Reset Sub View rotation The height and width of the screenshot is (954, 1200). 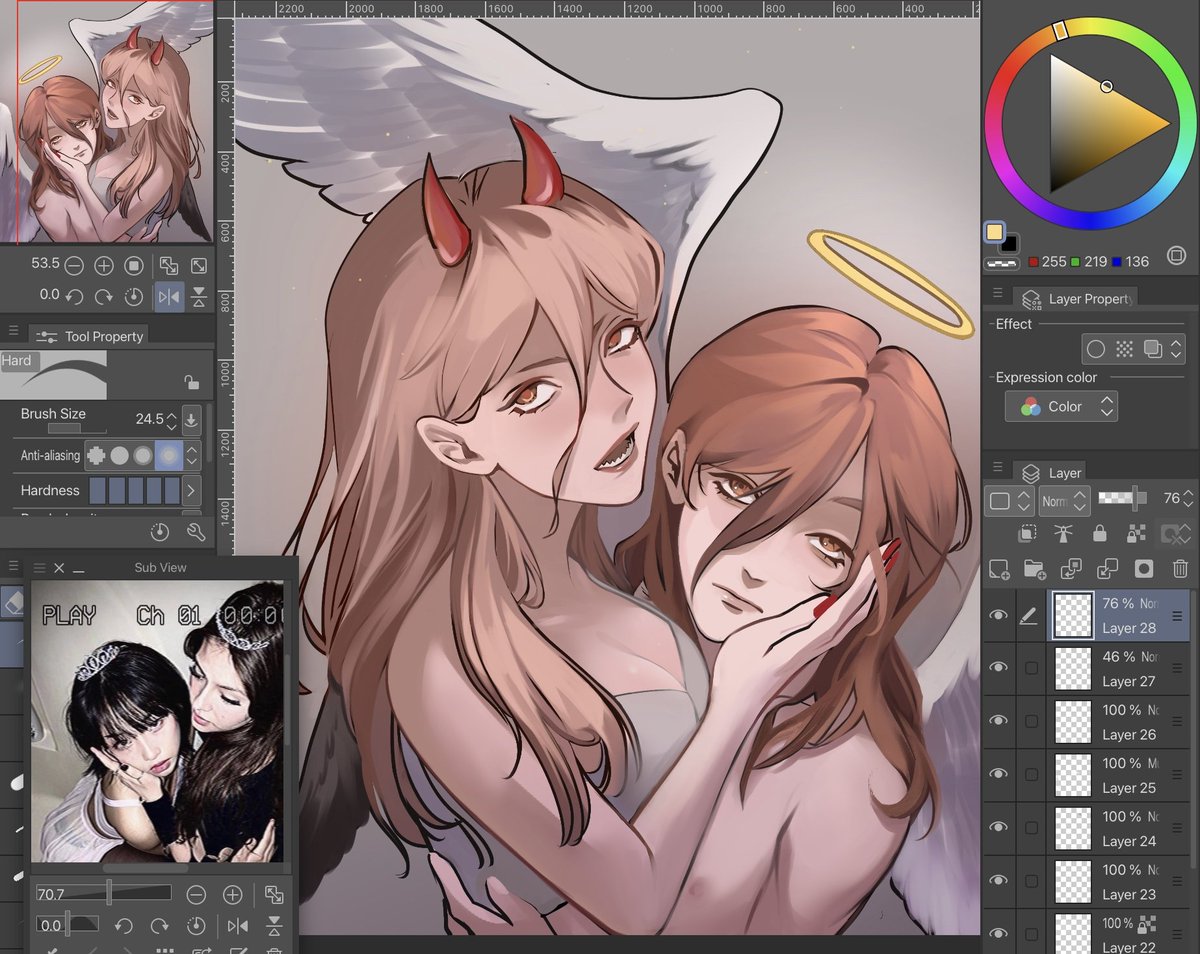pos(197,925)
